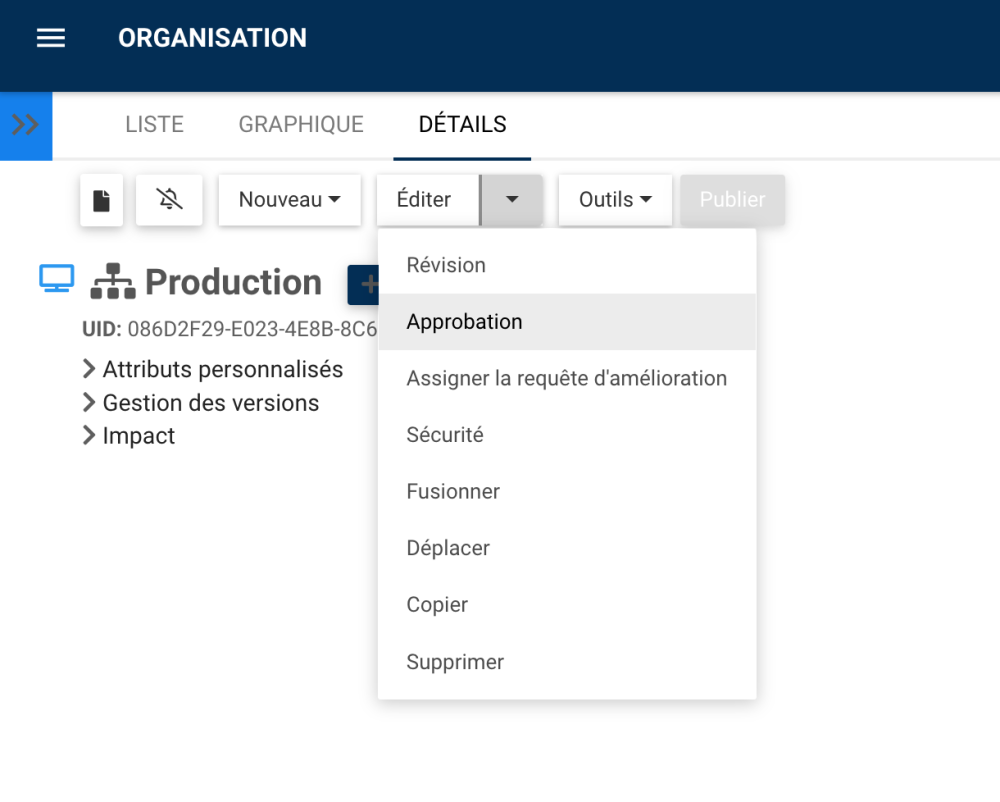1000x802 pixels.
Task: Click the organisation hierarchy icon beside Production
Action: point(112,282)
